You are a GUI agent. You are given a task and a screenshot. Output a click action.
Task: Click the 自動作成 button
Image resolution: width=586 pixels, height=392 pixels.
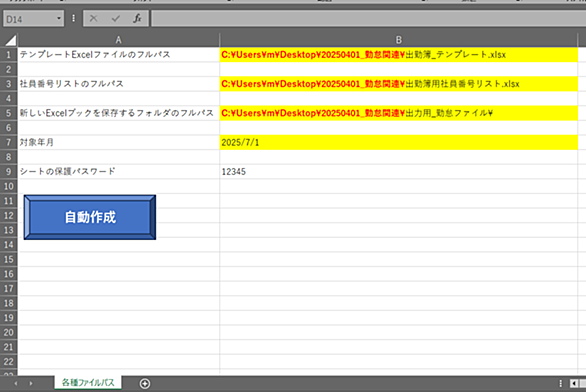(x=90, y=217)
